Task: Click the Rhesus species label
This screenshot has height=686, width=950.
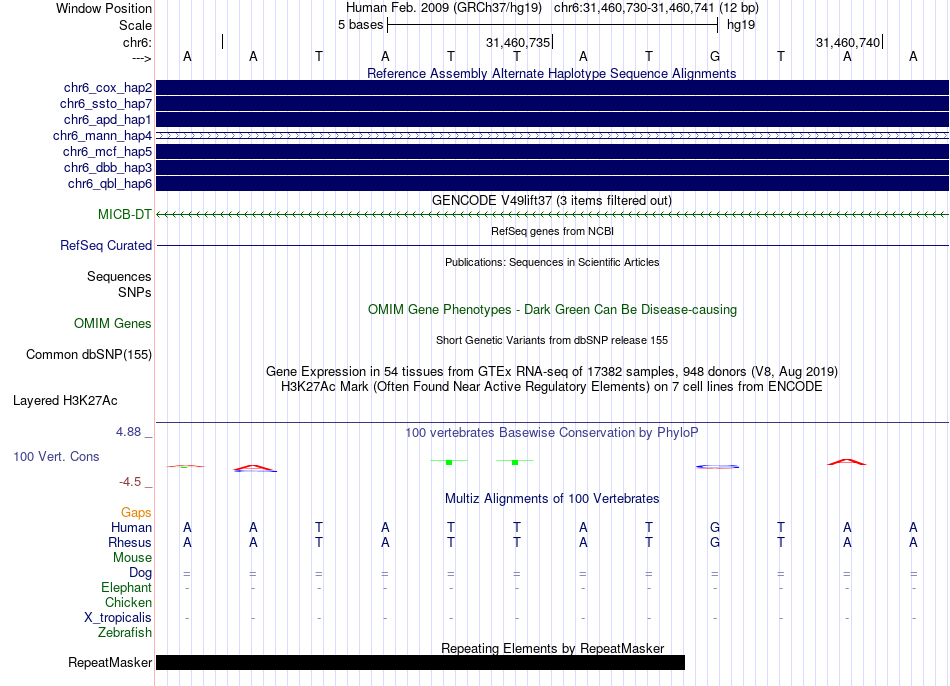Action: 130,542
